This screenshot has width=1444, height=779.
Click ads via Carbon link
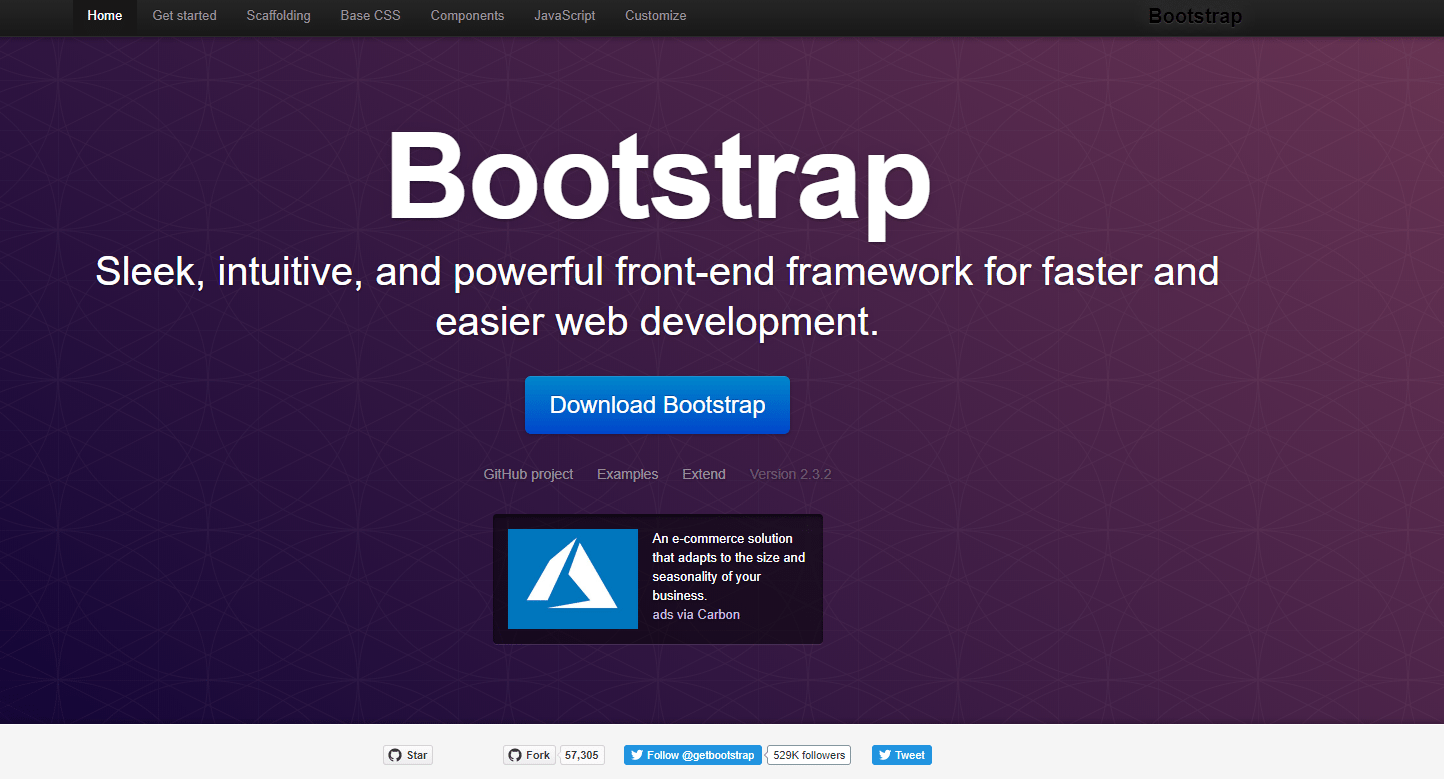(696, 615)
